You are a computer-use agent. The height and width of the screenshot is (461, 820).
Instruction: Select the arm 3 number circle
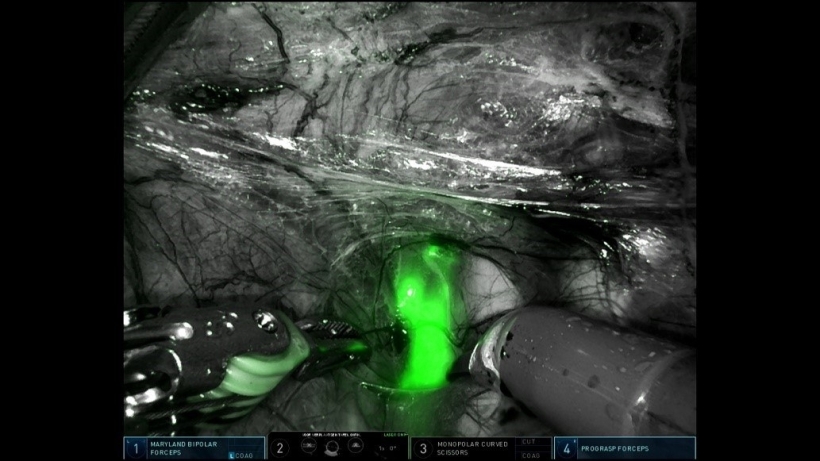[423, 449]
